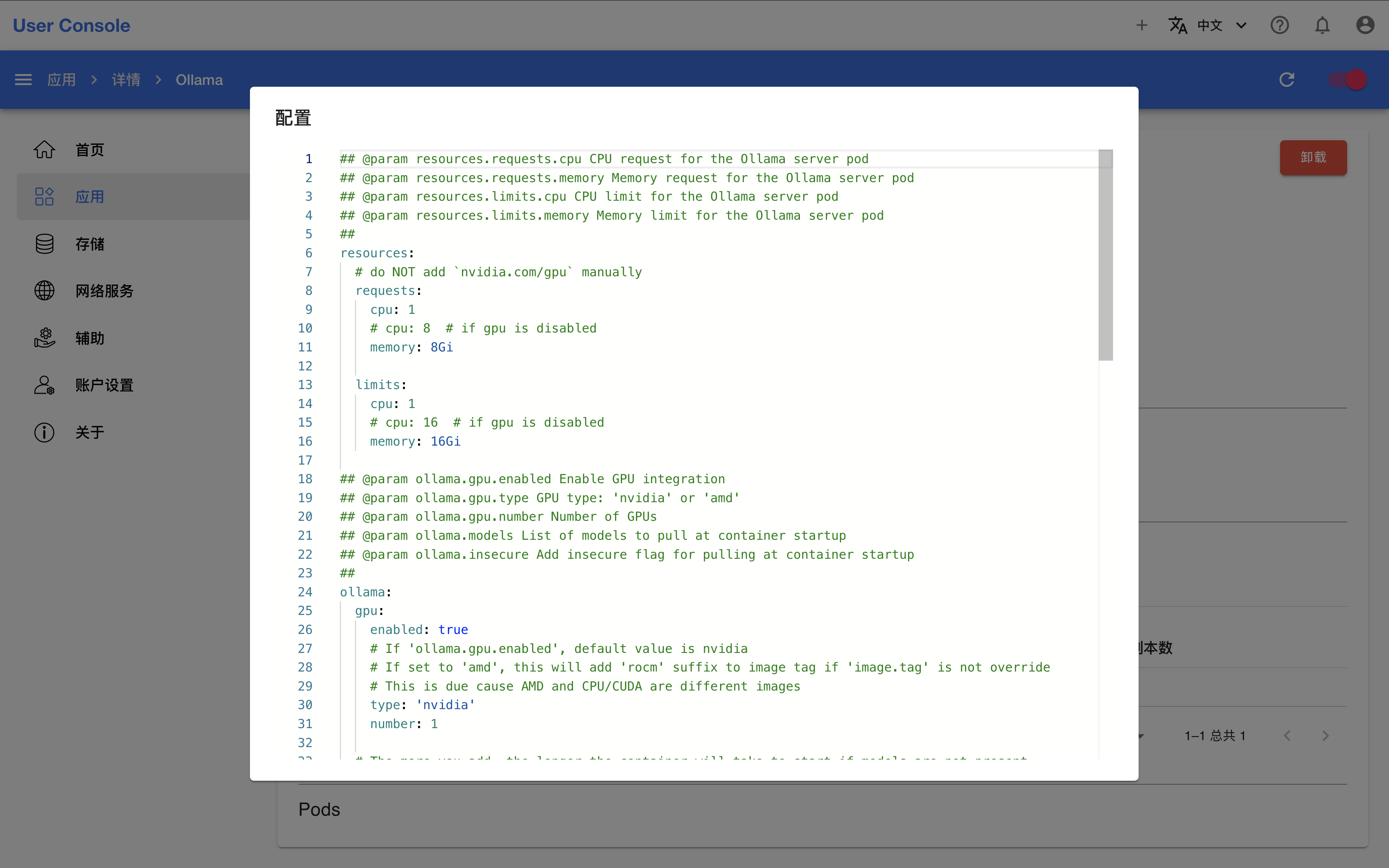The width and height of the screenshot is (1389, 868).
Task: Click comment '# cpu: 8 # if gpu is disabled'
Action: [x=483, y=328]
